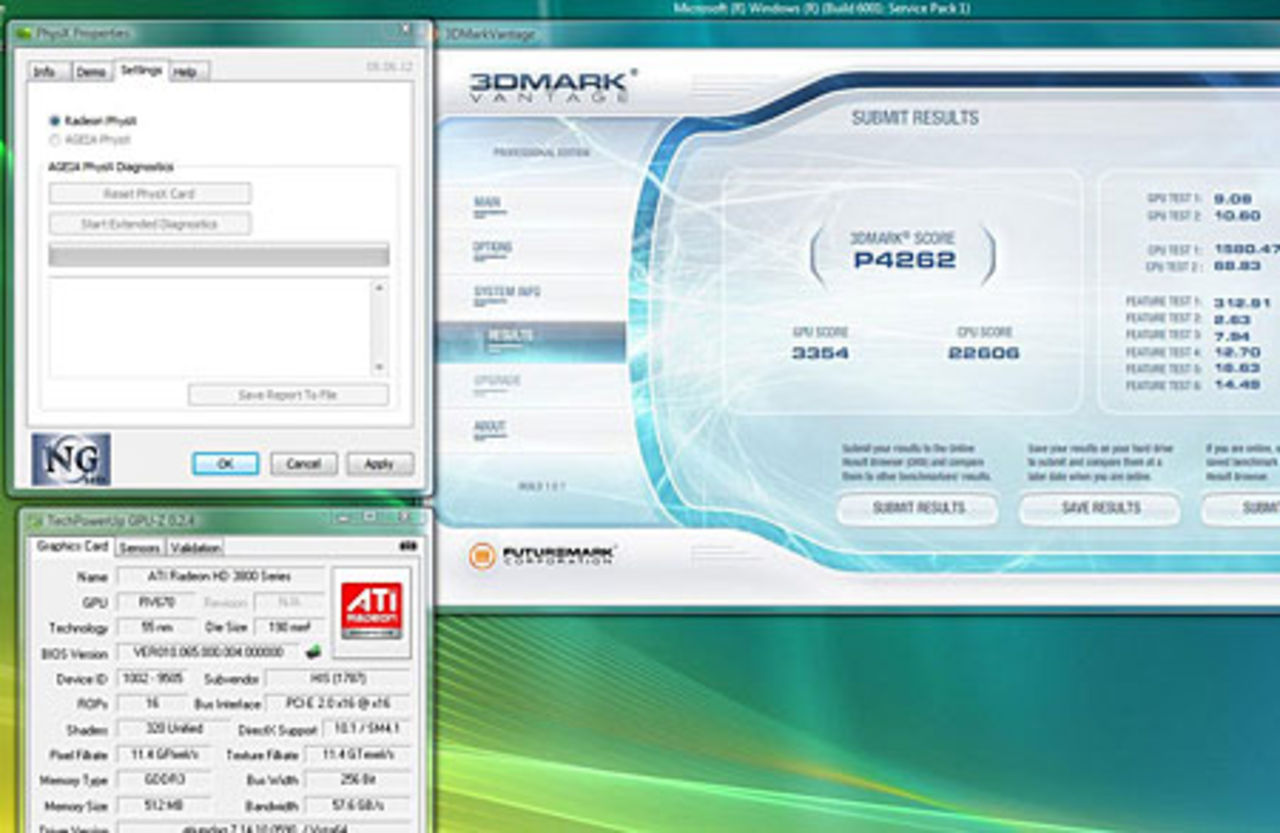Click Feature Test 6 value 14.48
1280x833 pixels.
tap(1236, 385)
